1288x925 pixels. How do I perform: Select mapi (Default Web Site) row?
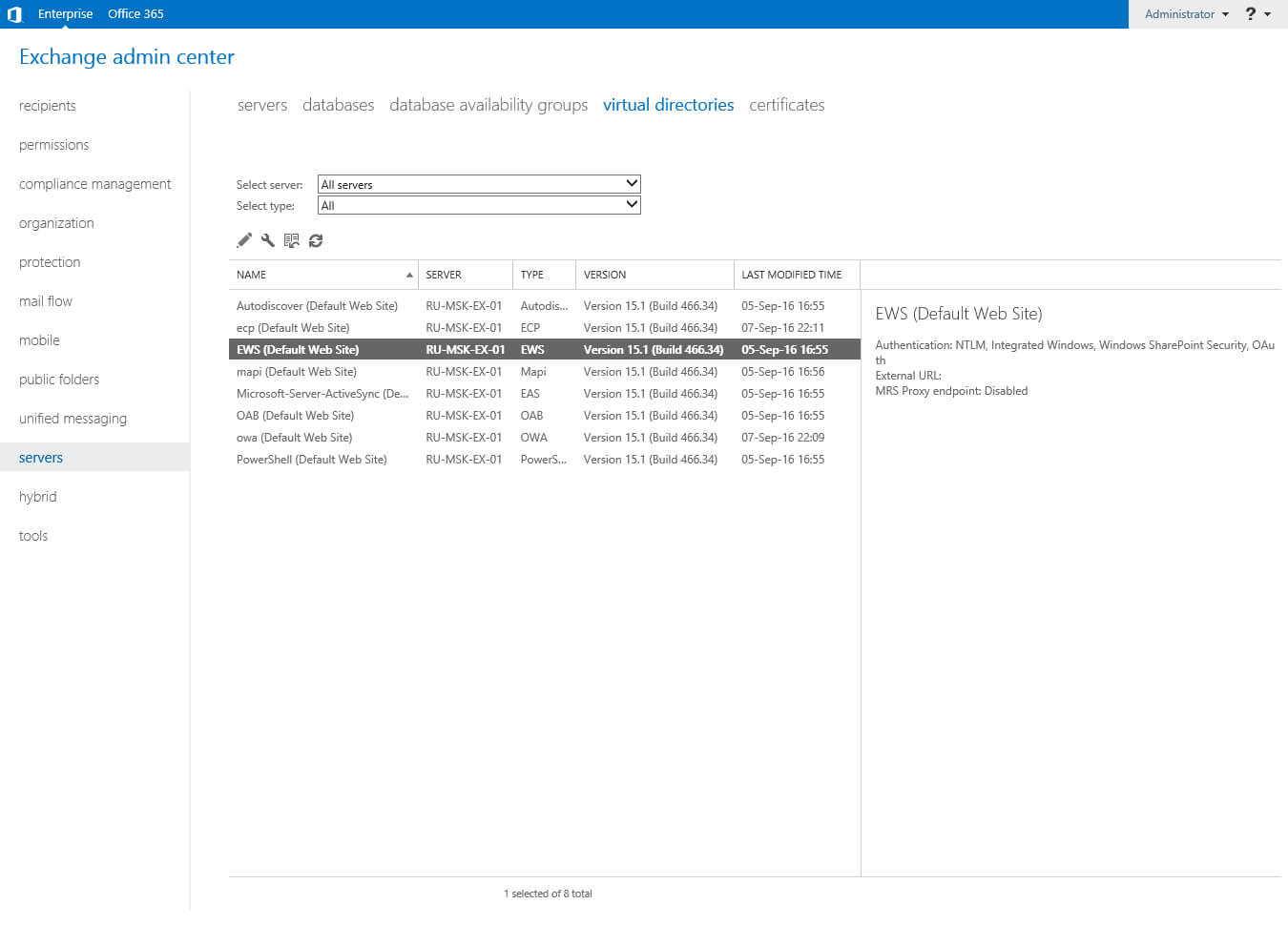[545, 372]
